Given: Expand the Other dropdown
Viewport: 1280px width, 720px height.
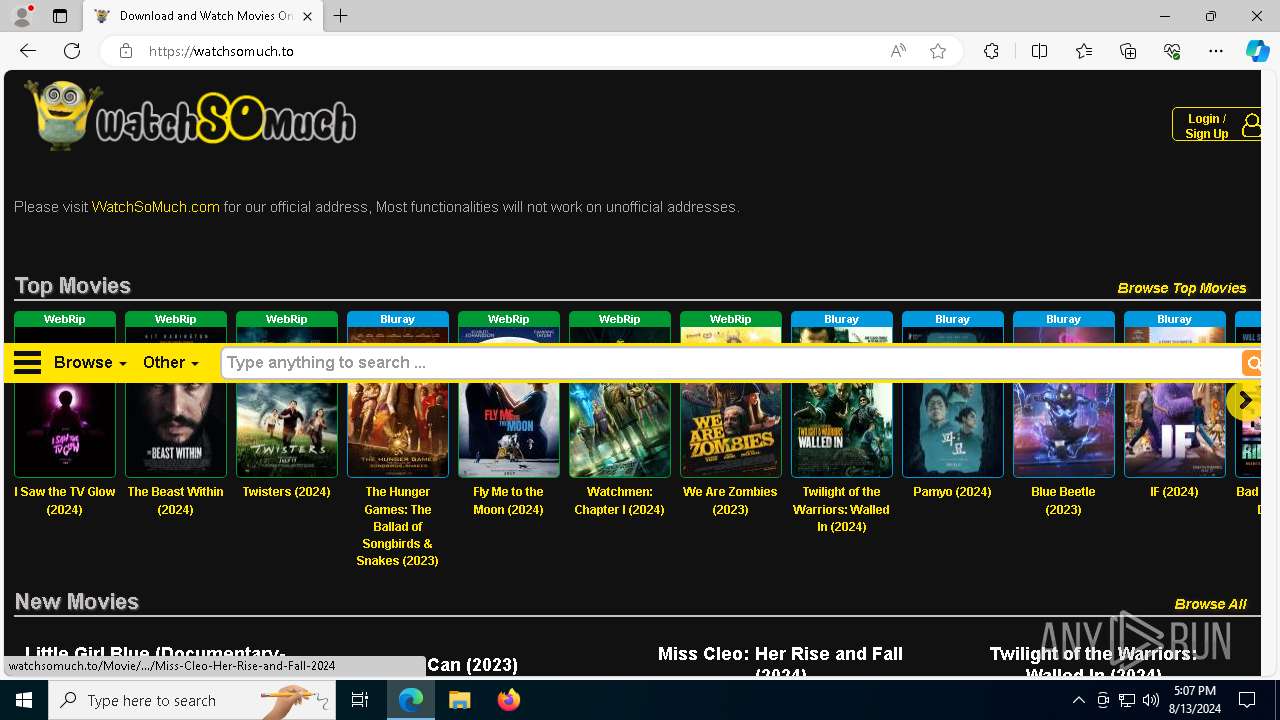Looking at the screenshot, I should point(170,362).
